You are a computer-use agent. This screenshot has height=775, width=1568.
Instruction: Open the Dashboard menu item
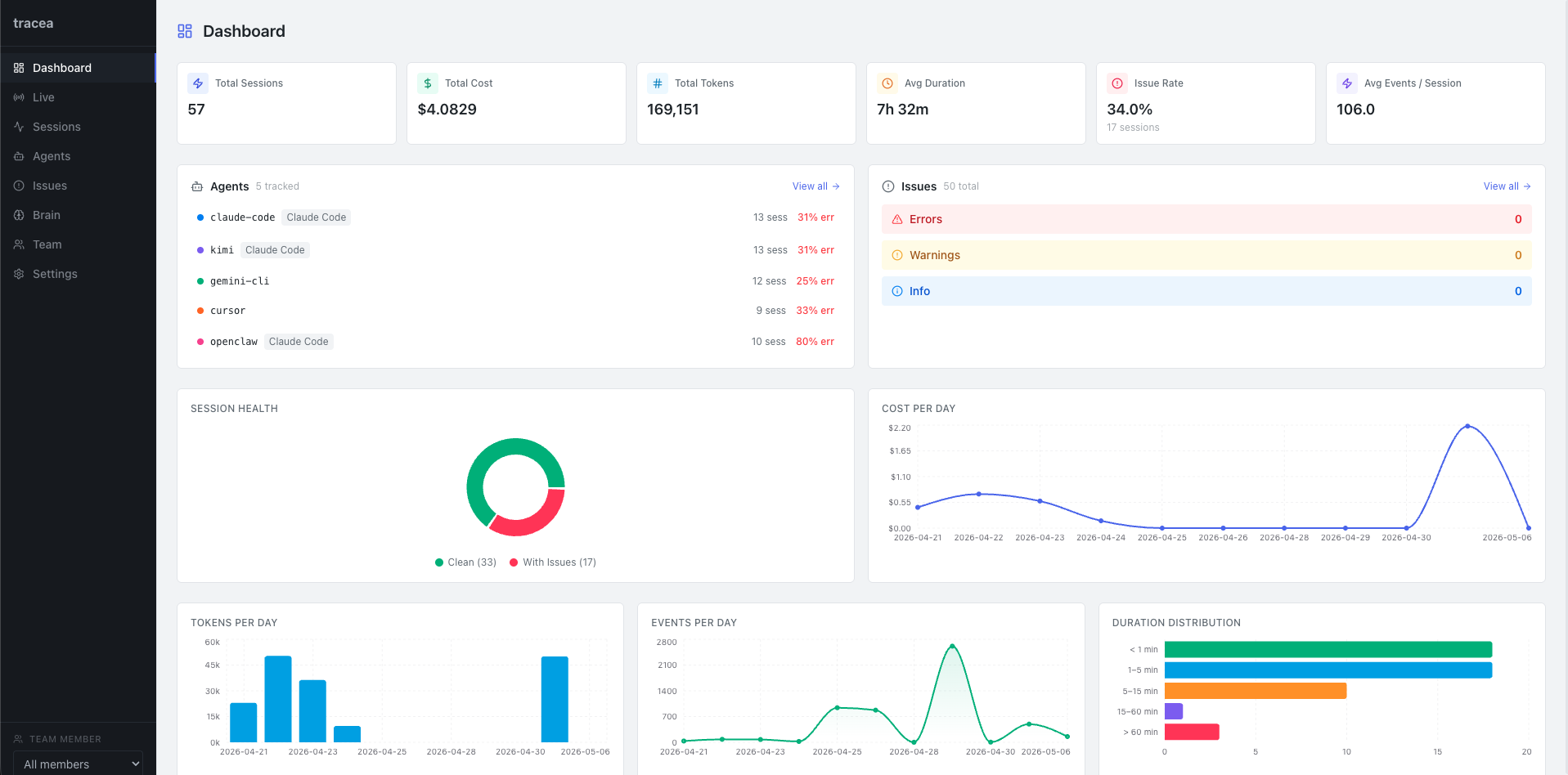click(78, 68)
